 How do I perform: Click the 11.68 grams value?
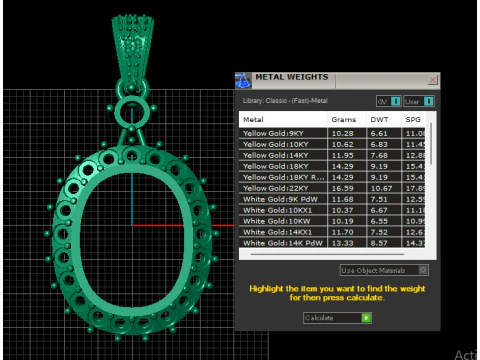[342, 199]
